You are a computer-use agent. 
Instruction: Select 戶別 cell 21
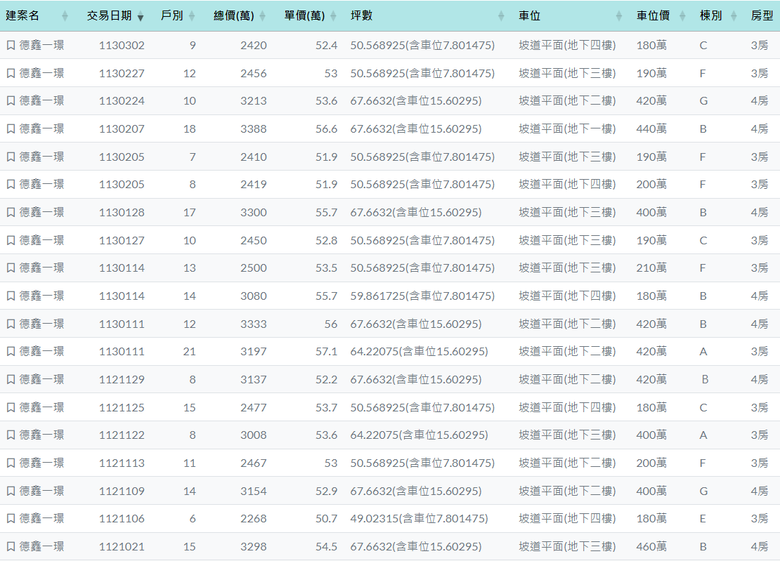point(189,352)
